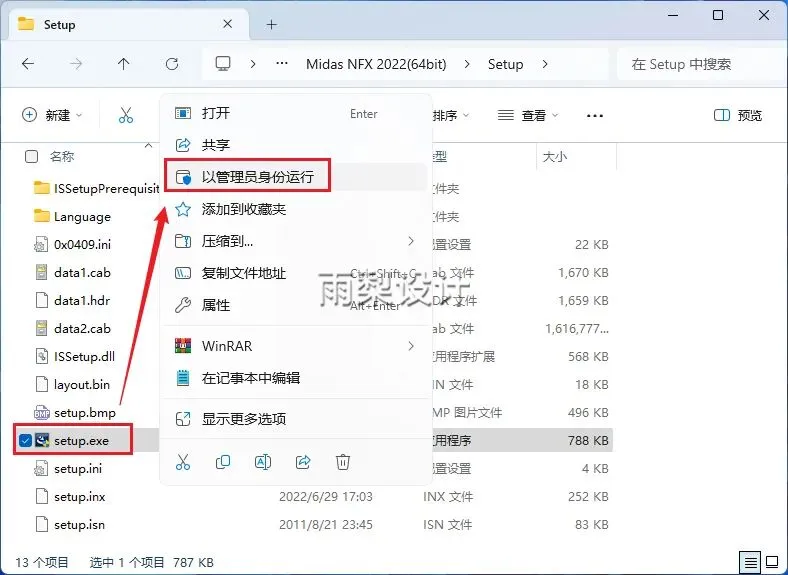
Task: Expand 压缩到... submenu arrow
Action: pyautogui.click(x=411, y=241)
